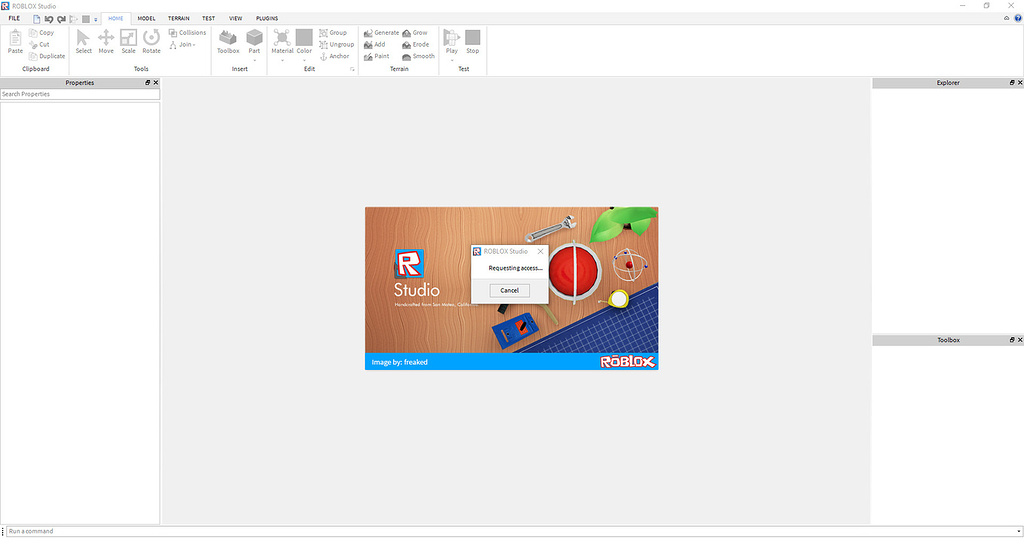Switch to the TERRAIN ribbon tab
Image resolution: width=1024 pixels, height=552 pixels.
tap(178, 18)
